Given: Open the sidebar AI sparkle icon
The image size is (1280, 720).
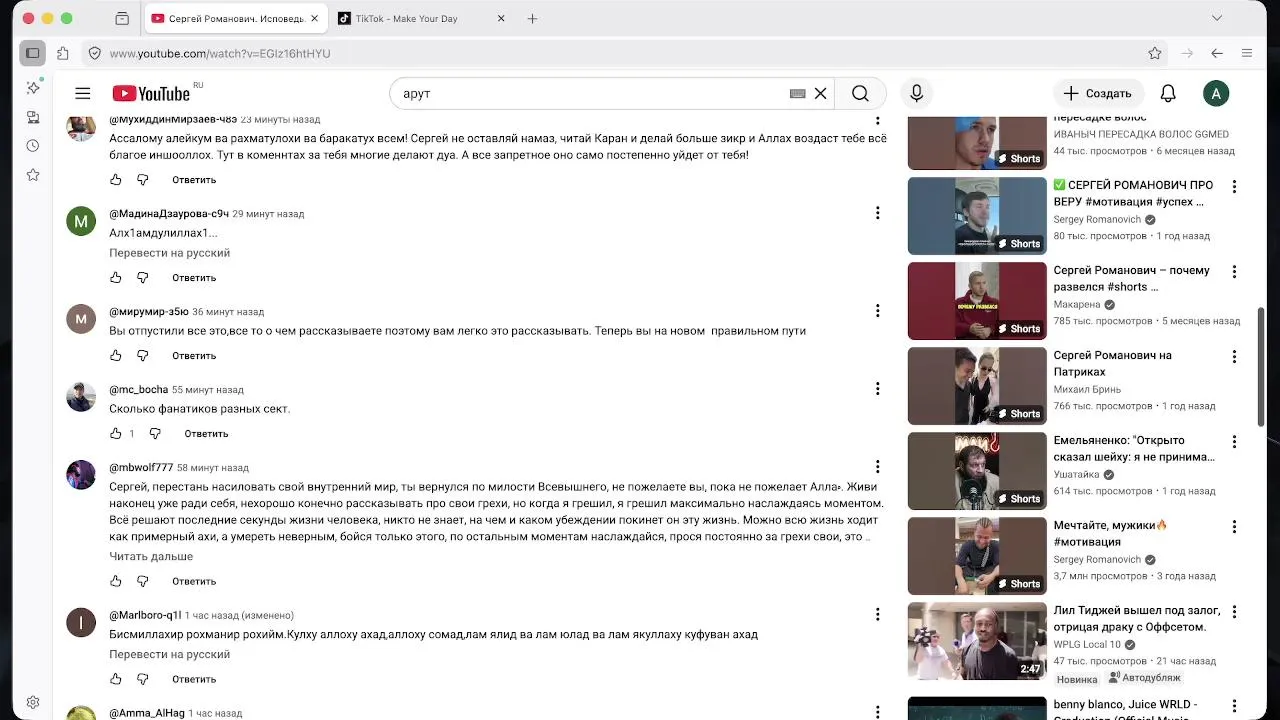Looking at the screenshot, I should pyautogui.click(x=33, y=88).
